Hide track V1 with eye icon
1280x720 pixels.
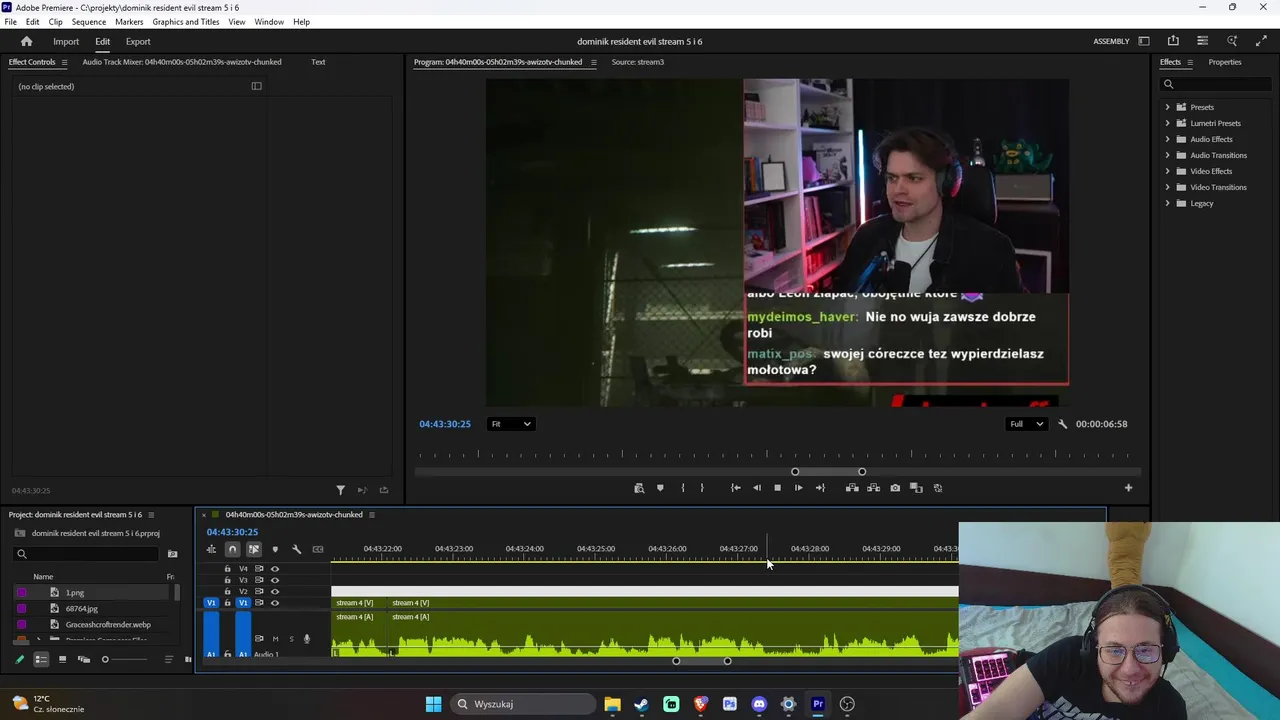tap(275, 603)
